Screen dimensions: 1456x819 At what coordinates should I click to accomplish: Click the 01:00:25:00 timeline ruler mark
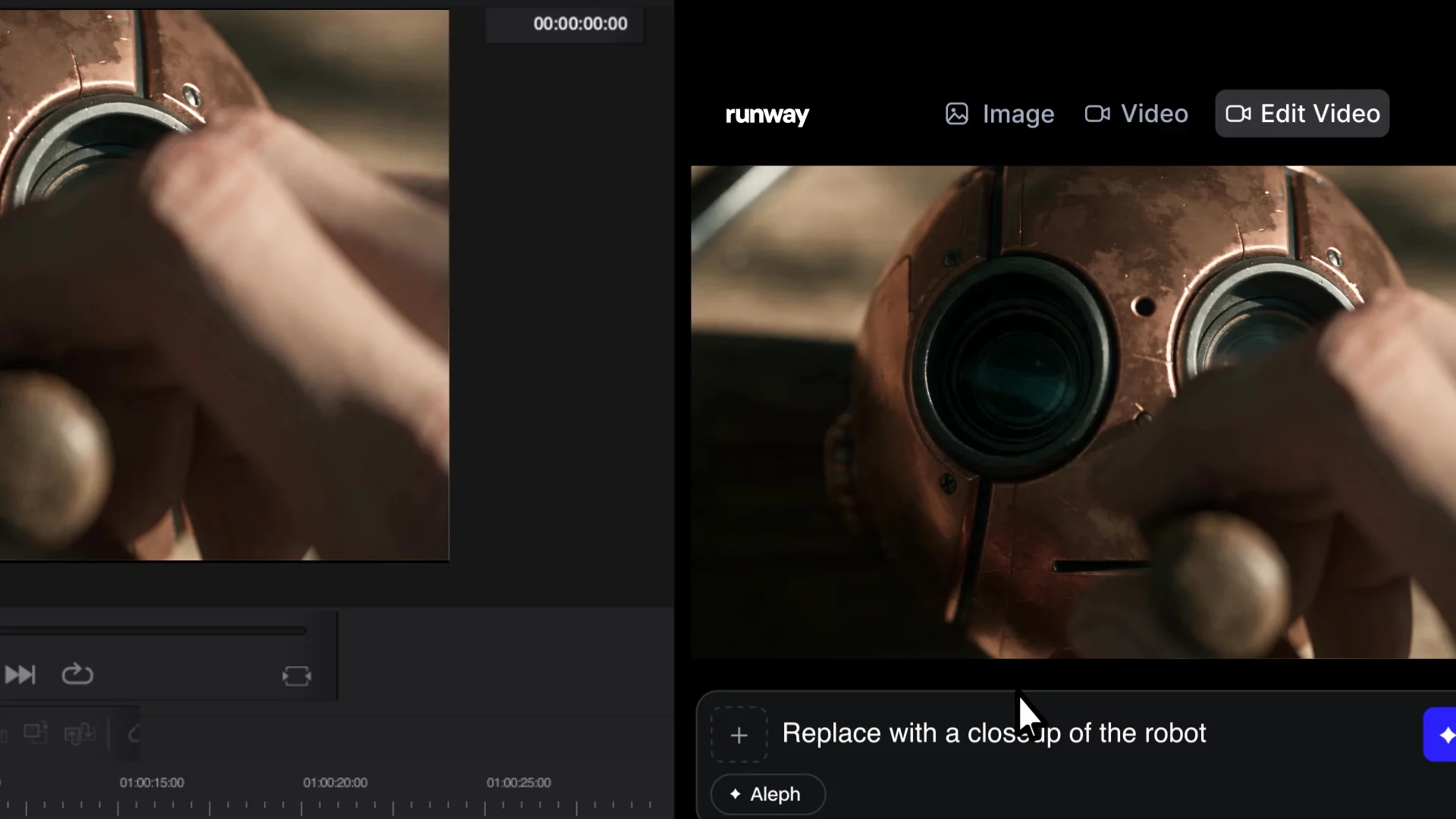click(x=519, y=782)
